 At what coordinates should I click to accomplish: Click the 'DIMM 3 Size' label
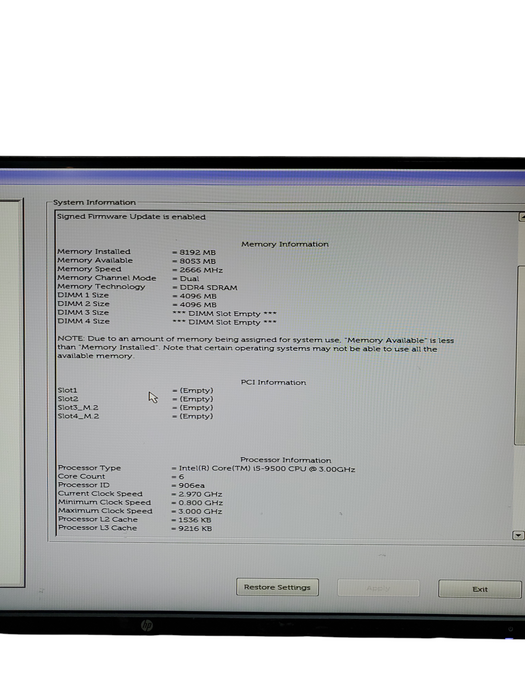pos(83,312)
